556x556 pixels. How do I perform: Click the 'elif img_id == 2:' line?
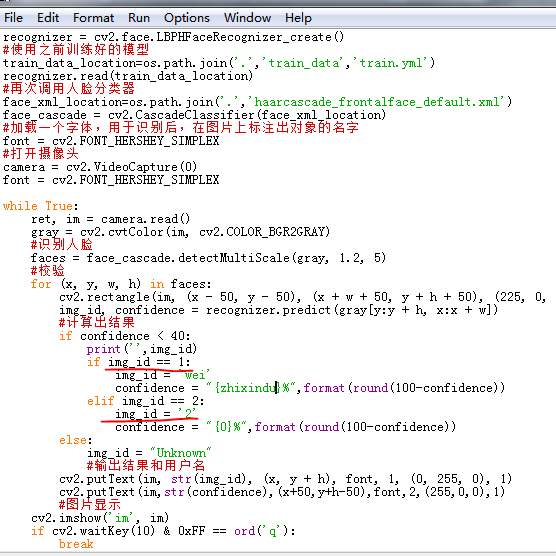(146, 401)
